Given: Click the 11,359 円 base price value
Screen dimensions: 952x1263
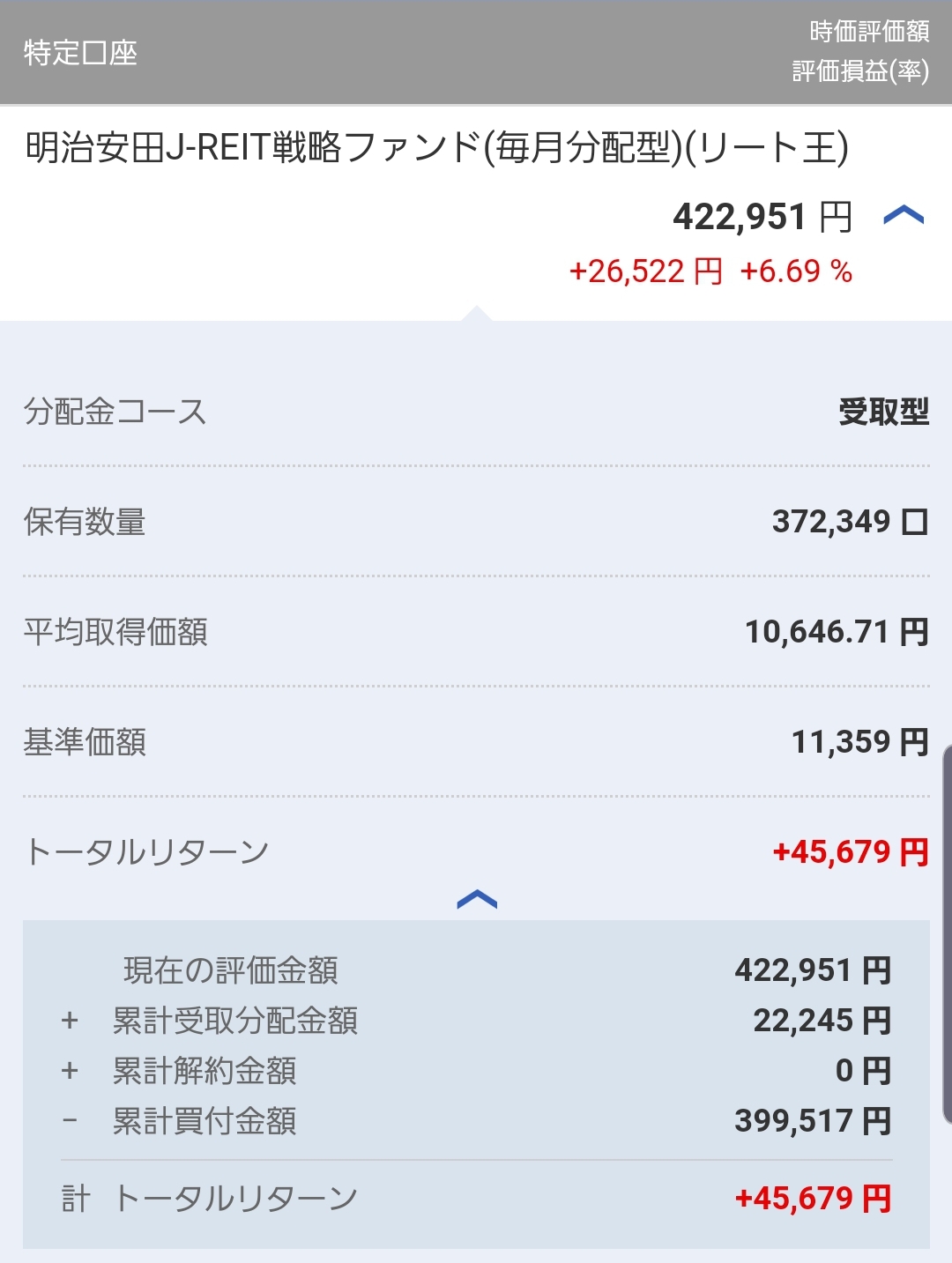Looking at the screenshot, I should [x=859, y=742].
